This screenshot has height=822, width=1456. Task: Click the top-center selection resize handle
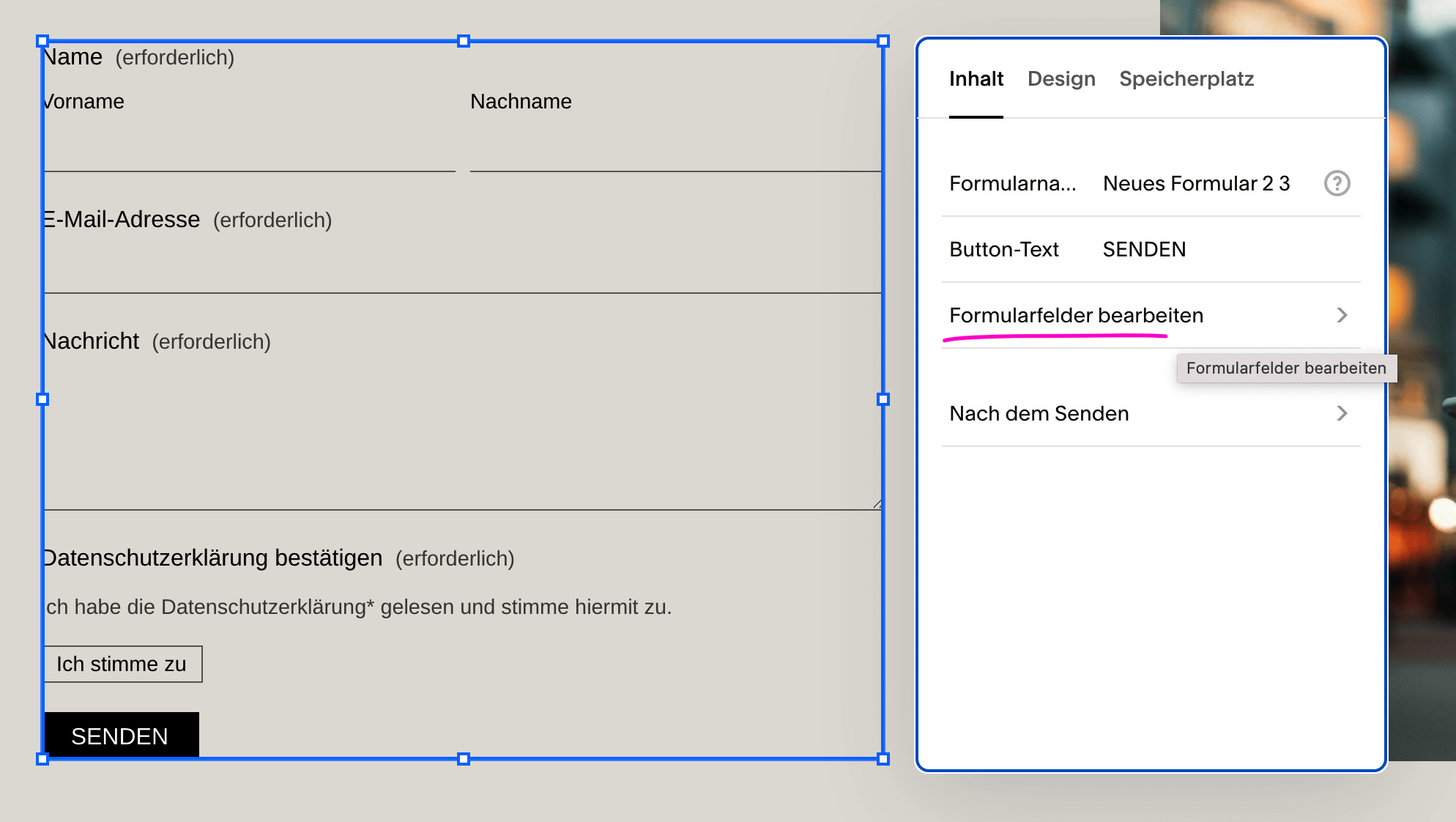(x=463, y=41)
